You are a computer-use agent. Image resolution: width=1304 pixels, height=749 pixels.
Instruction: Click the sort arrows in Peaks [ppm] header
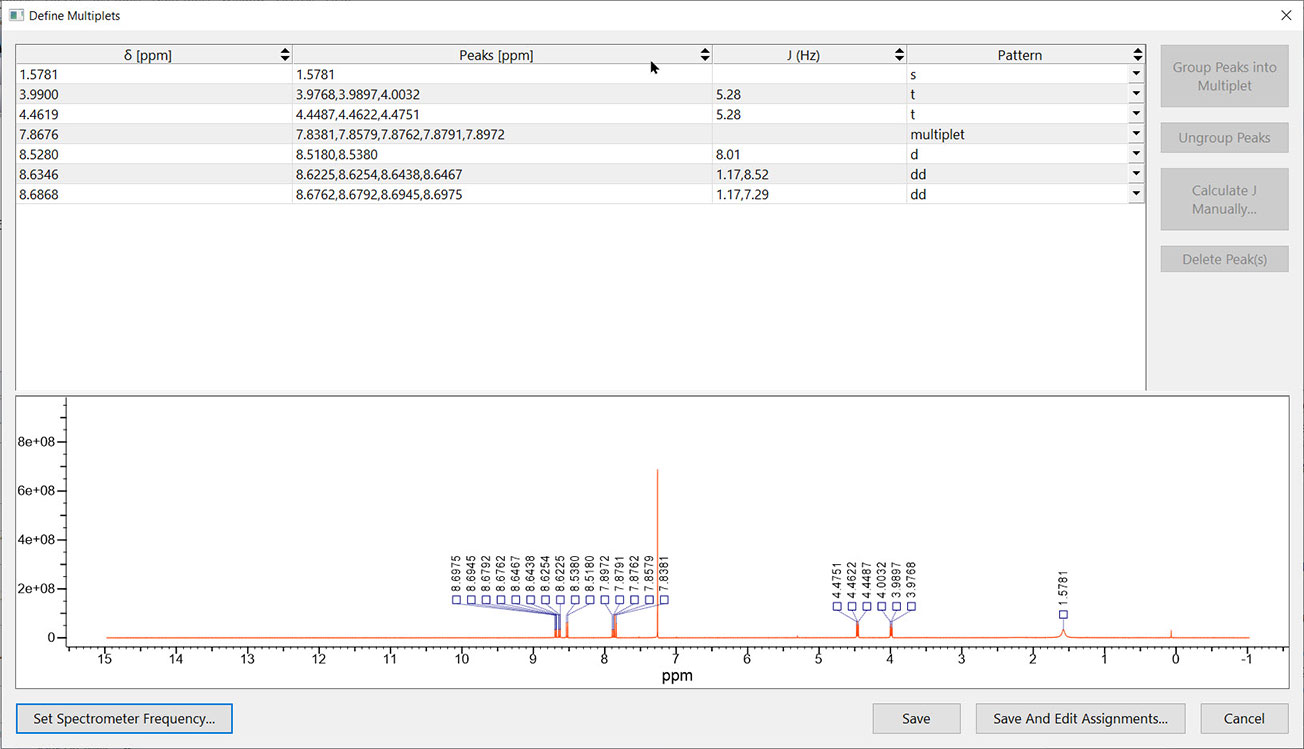(x=705, y=55)
